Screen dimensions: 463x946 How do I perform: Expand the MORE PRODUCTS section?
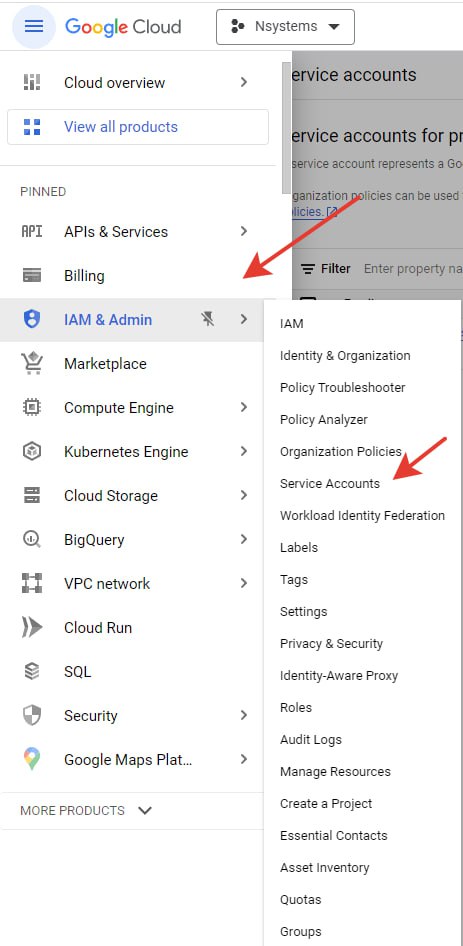coord(86,810)
